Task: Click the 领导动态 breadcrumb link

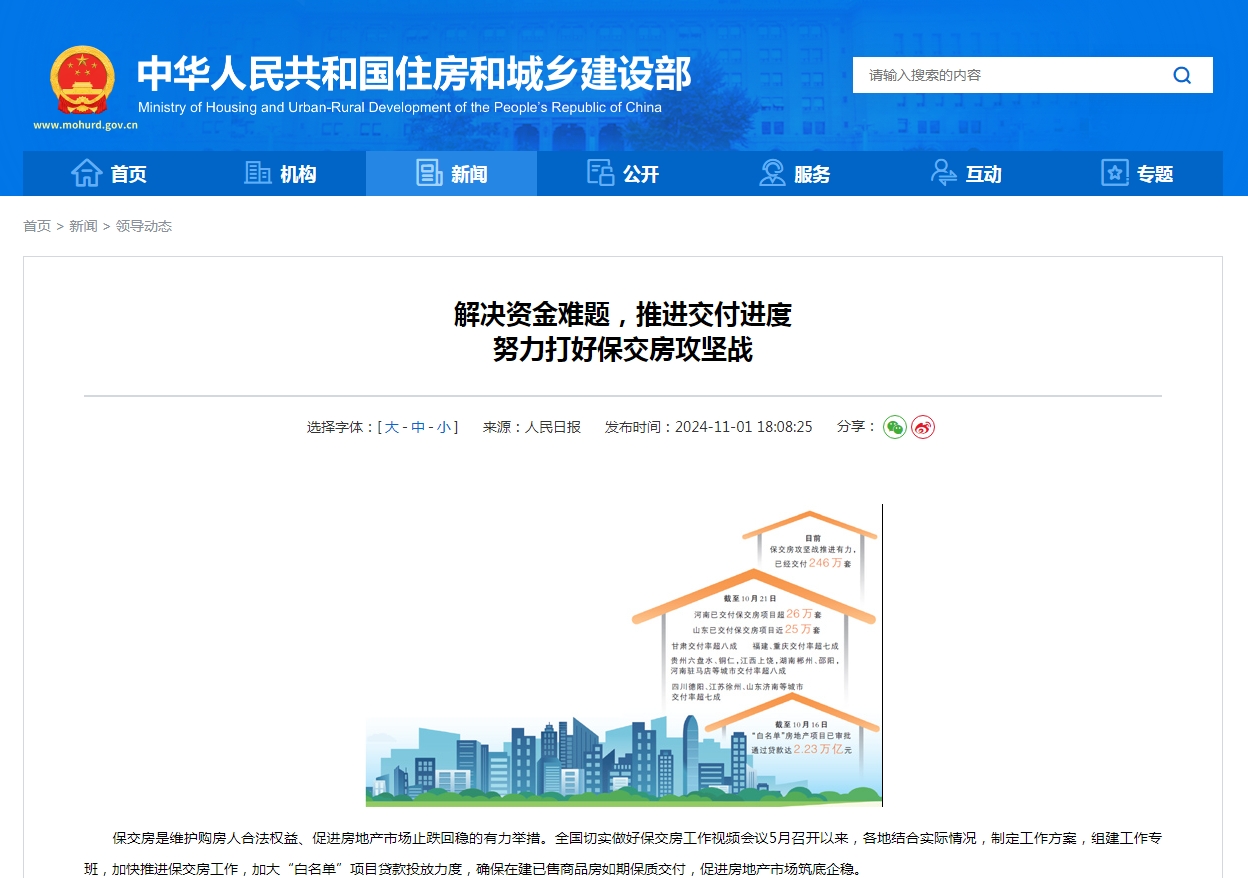Action: pos(144,226)
